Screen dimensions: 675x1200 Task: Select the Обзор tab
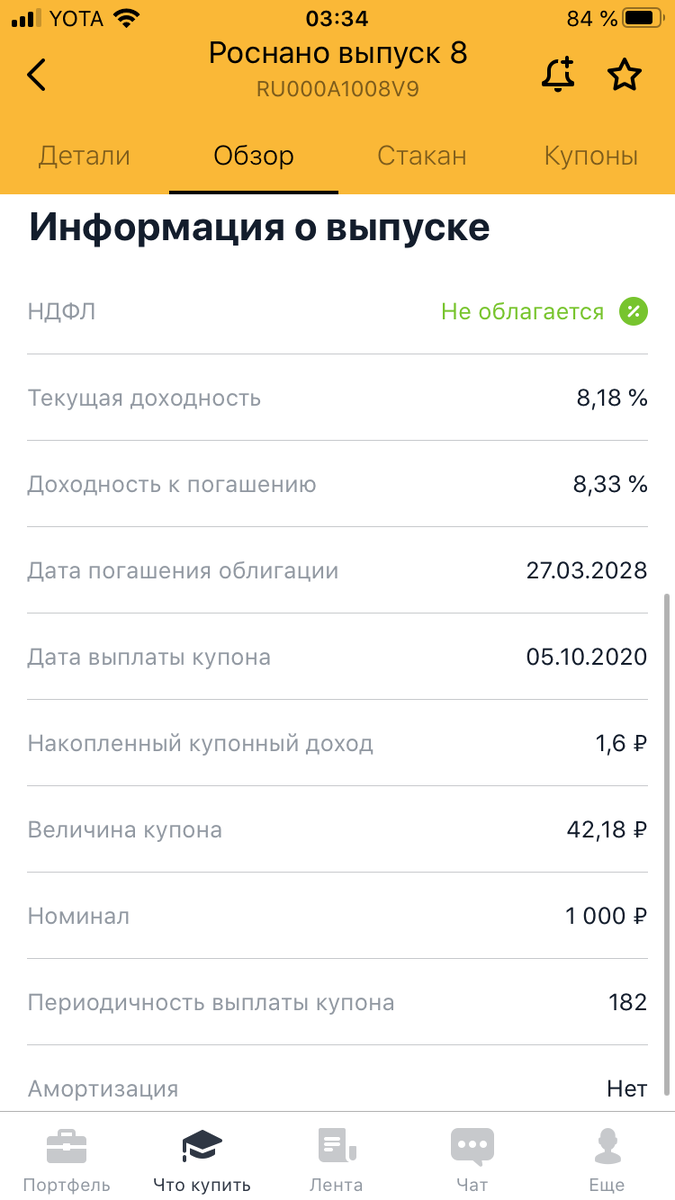pyautogui.click(x=253, y=156)
